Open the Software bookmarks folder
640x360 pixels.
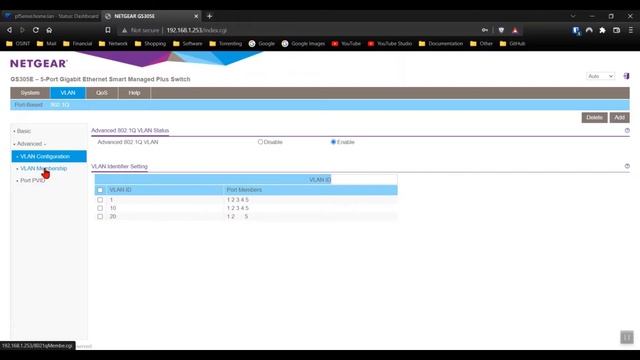coord(188,44)
